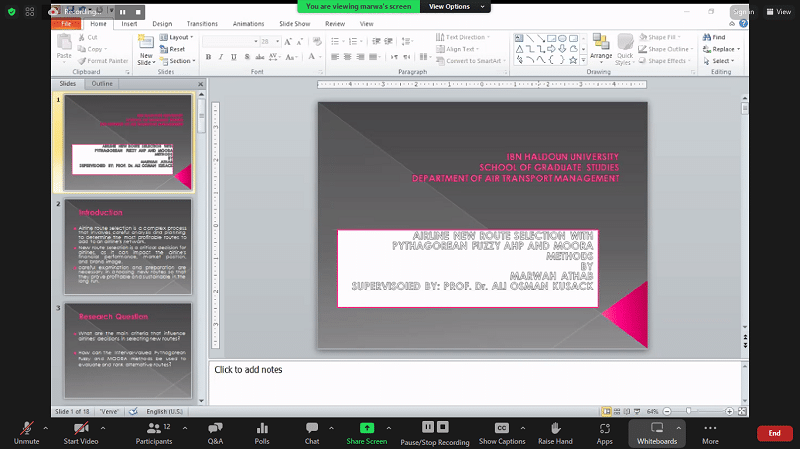Open the Whiteboards tool
Viewport: 800px width, 449px height.
(657, 430)
